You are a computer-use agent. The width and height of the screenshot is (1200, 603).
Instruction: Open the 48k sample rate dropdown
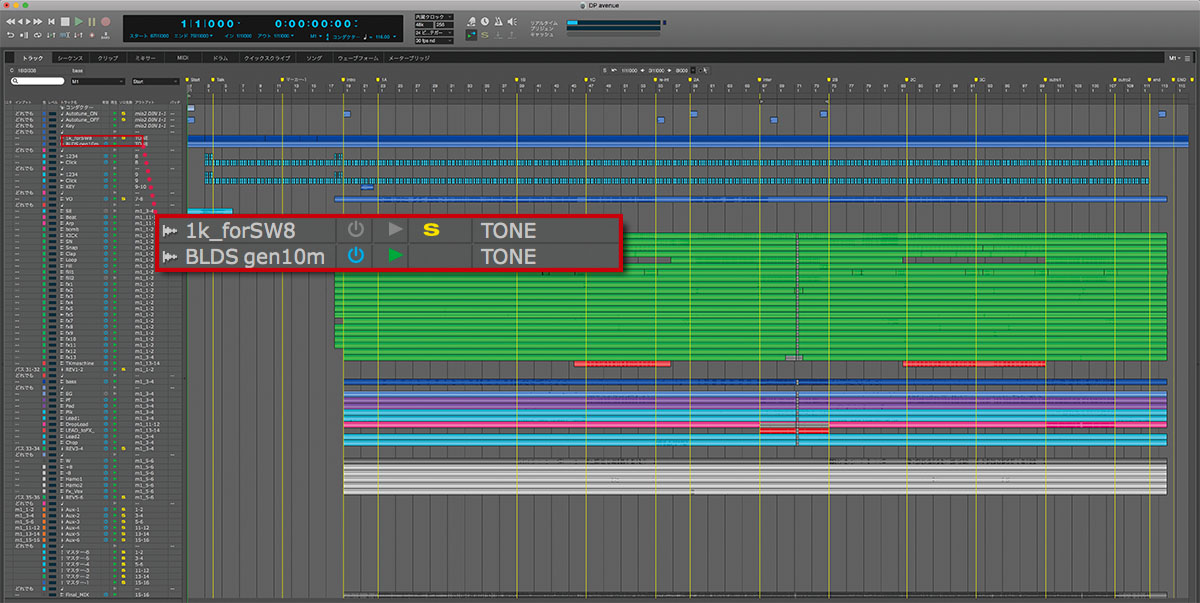pyautogui.click(x=424, y=25)
